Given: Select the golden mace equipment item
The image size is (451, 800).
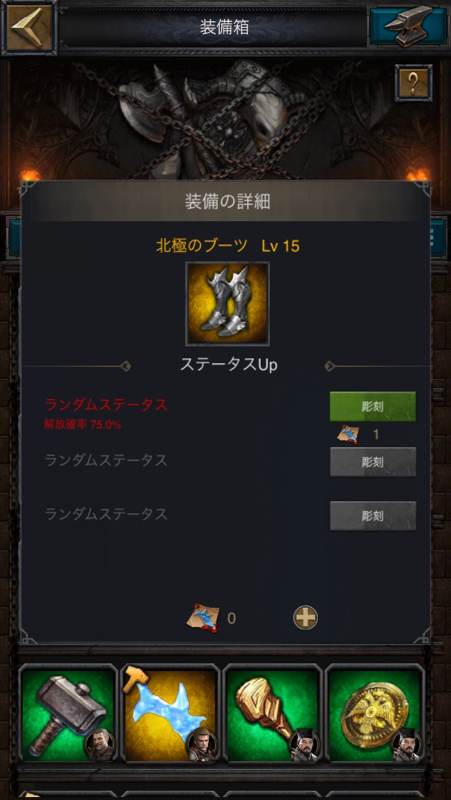Looking at the screenshot, I should click(272, 713).
